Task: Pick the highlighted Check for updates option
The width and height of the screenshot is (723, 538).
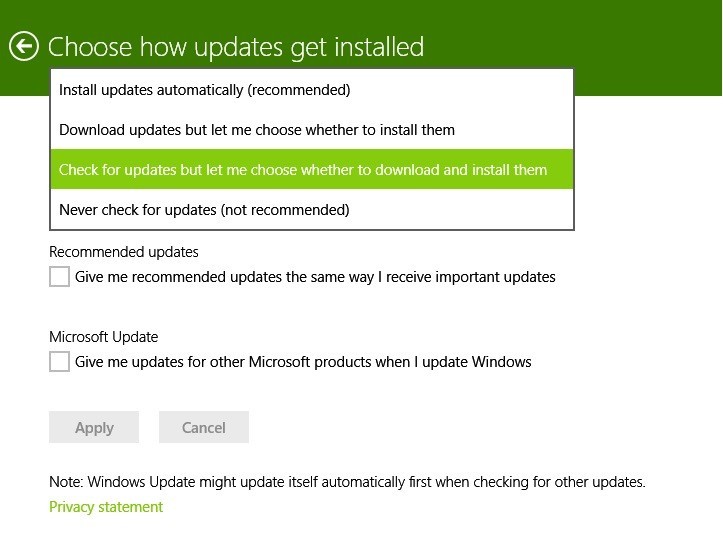Action: coord(312,169)
